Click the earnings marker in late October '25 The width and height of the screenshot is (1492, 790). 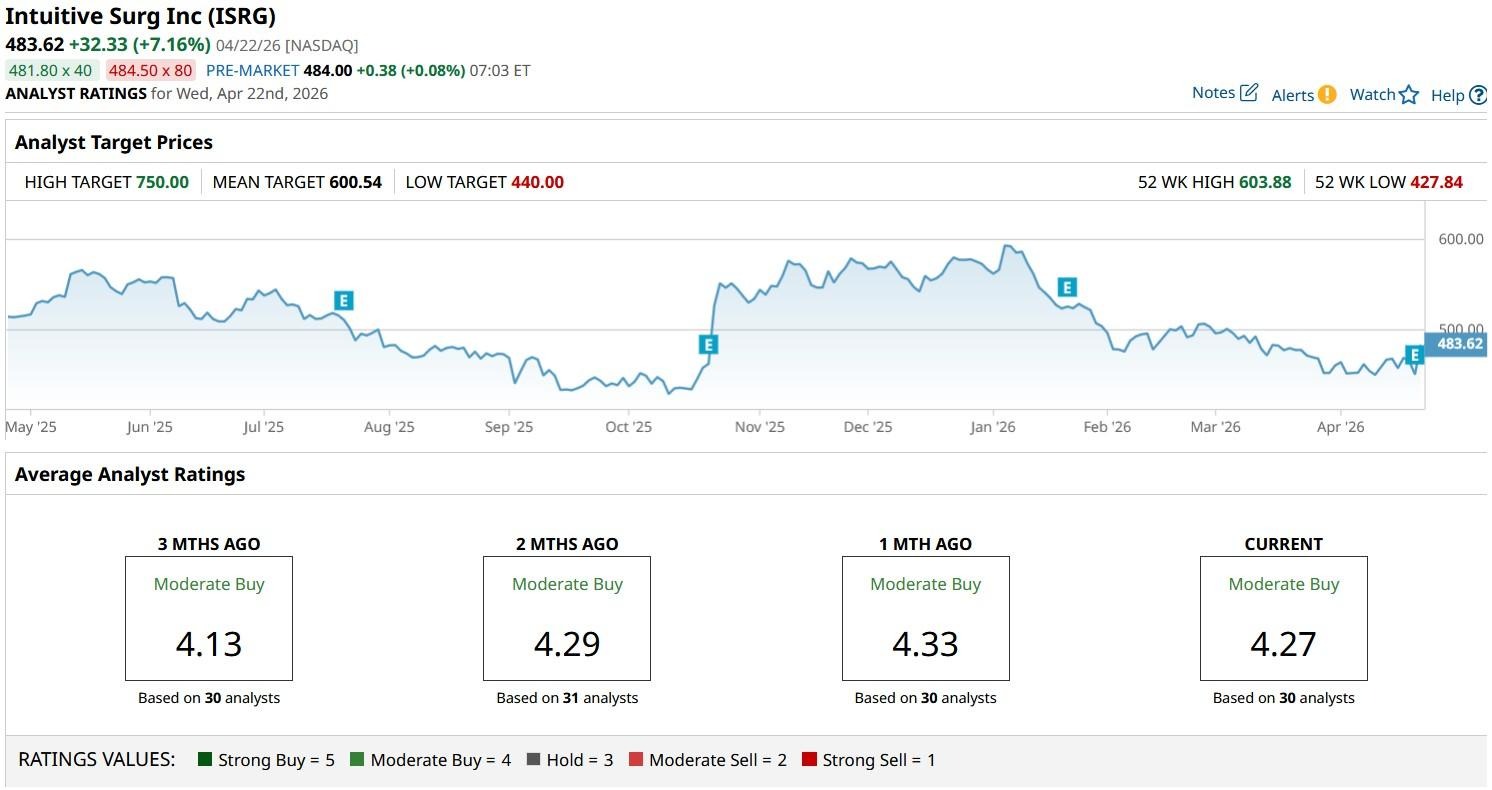pyautogui.click(x=709, y=345)
